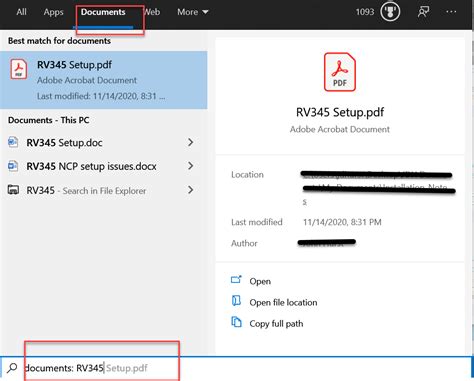
Task: Show the 1093 rewards points
Action: [365, 12]
